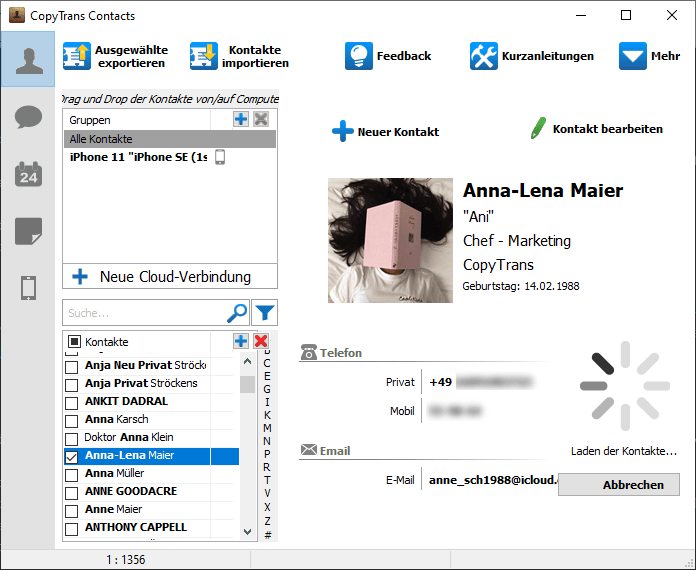Add new contact via Kontakte header plus
Image resolution: width=696 pixels, height=570 pixels.
click(x=241, y=341)
